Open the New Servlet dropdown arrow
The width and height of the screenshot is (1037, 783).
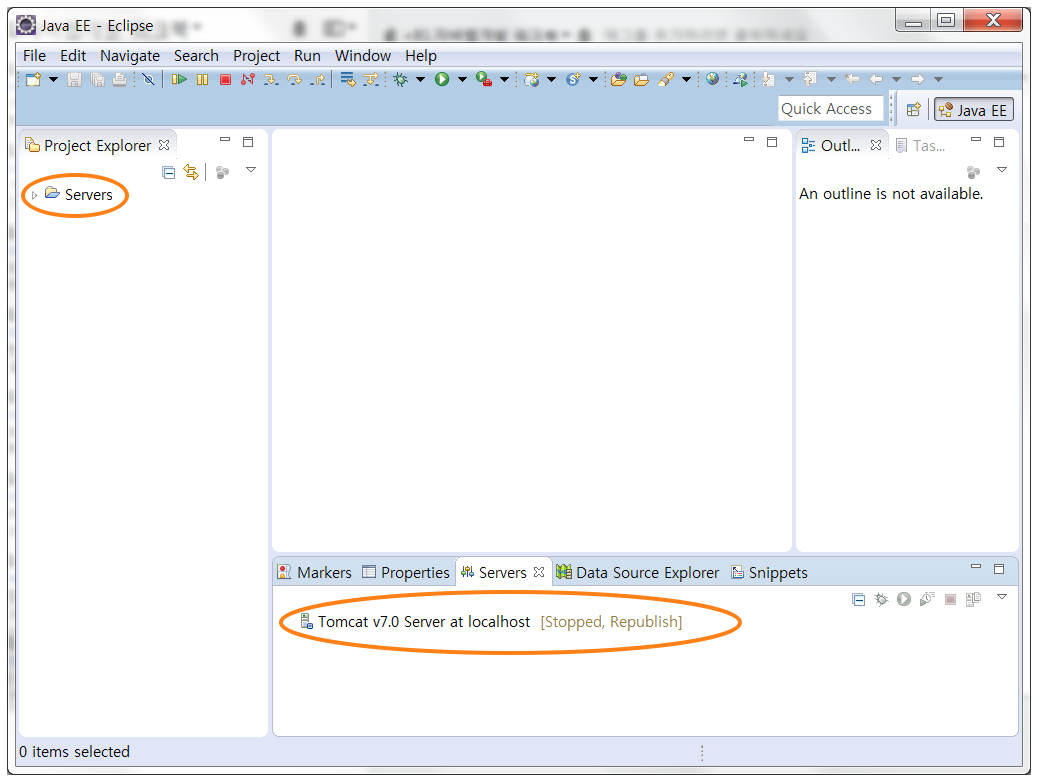pyautogui.click(x=593, y=79)
